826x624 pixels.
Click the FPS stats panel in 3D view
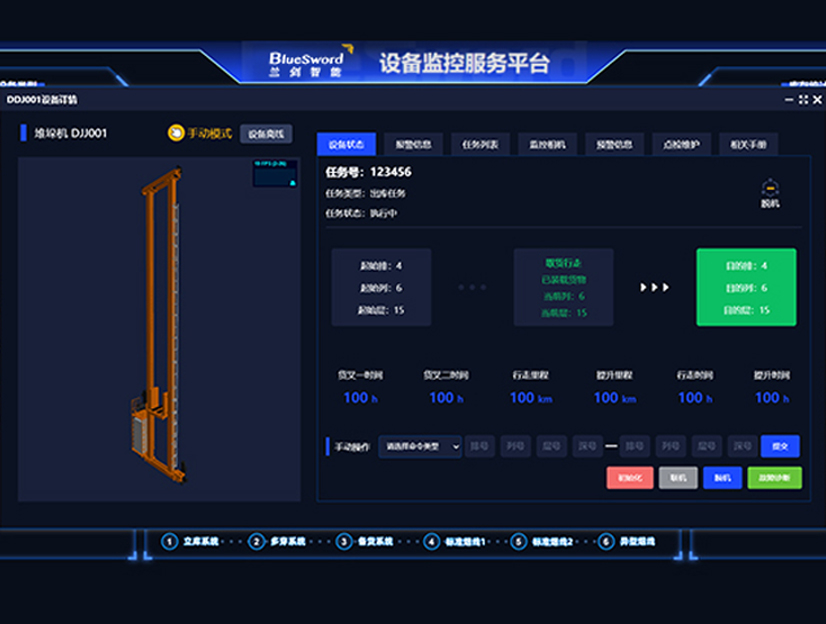click(275, 173)
